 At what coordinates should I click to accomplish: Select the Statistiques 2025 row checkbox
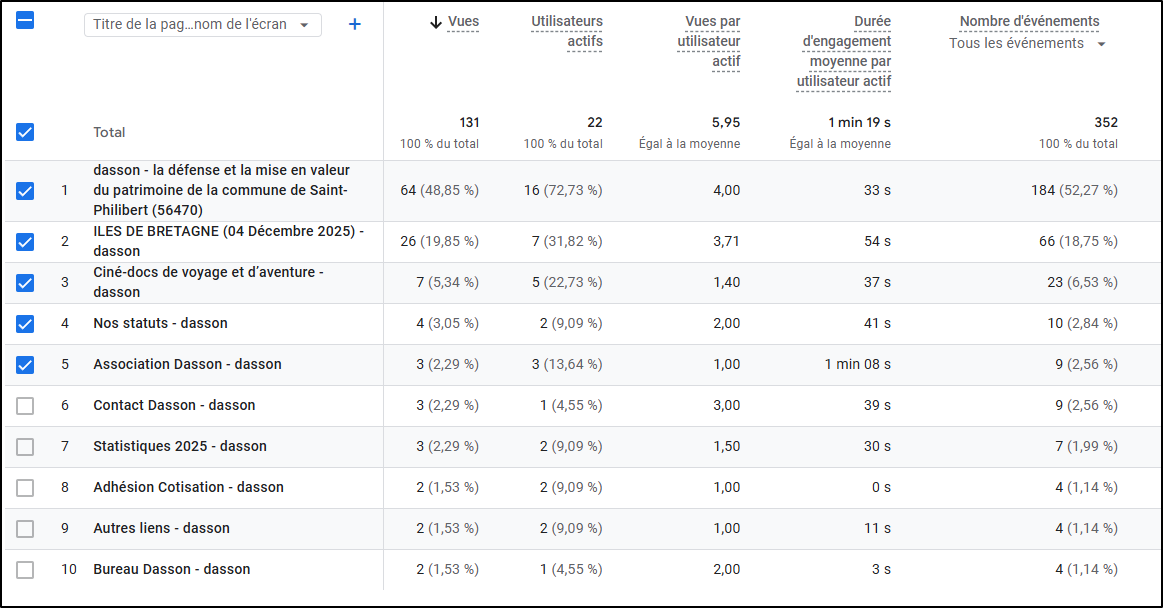(x=25, y=446)
